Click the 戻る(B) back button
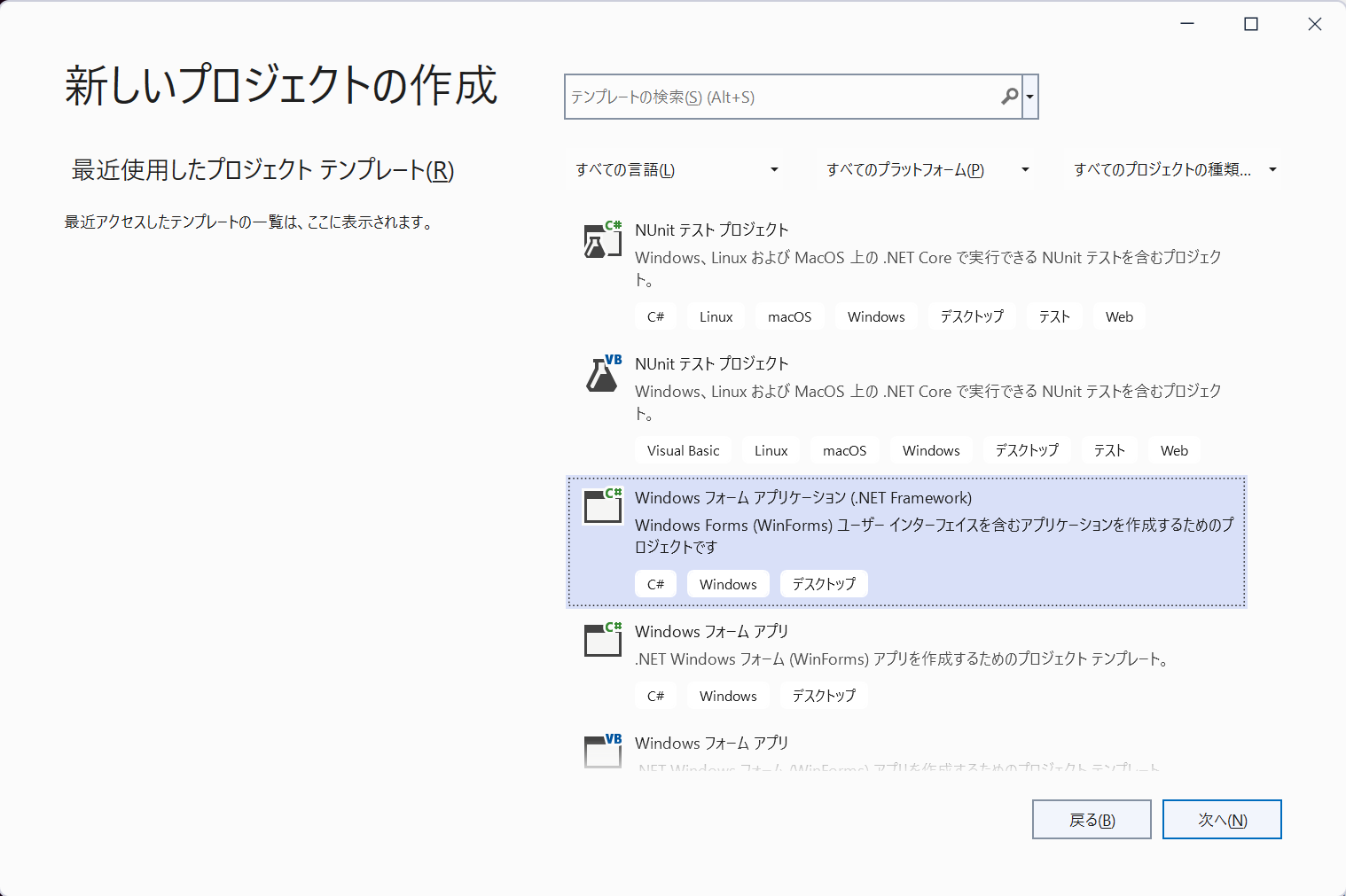The height and width of the screenshot is (896, 1346). click(1092, 820)
